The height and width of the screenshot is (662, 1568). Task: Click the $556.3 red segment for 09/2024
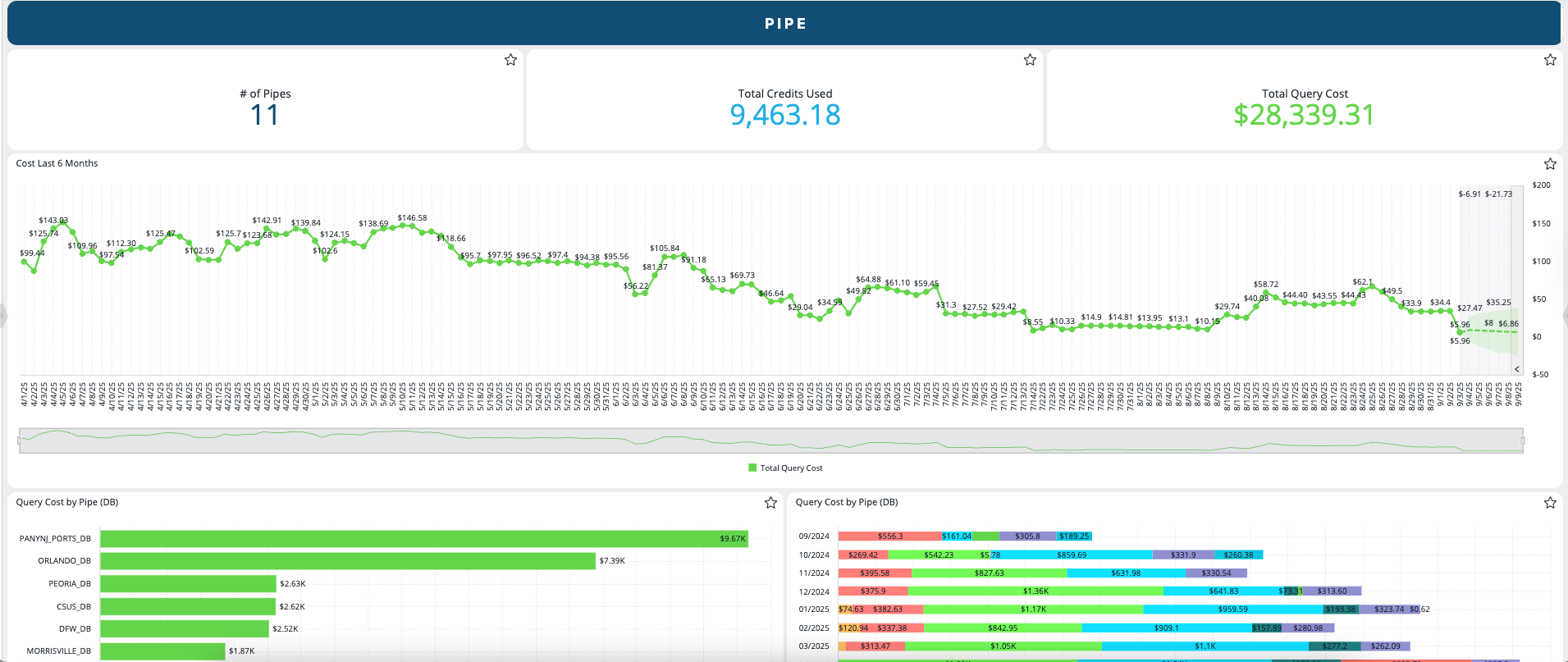pyautogui.click(x=889, y=536)
